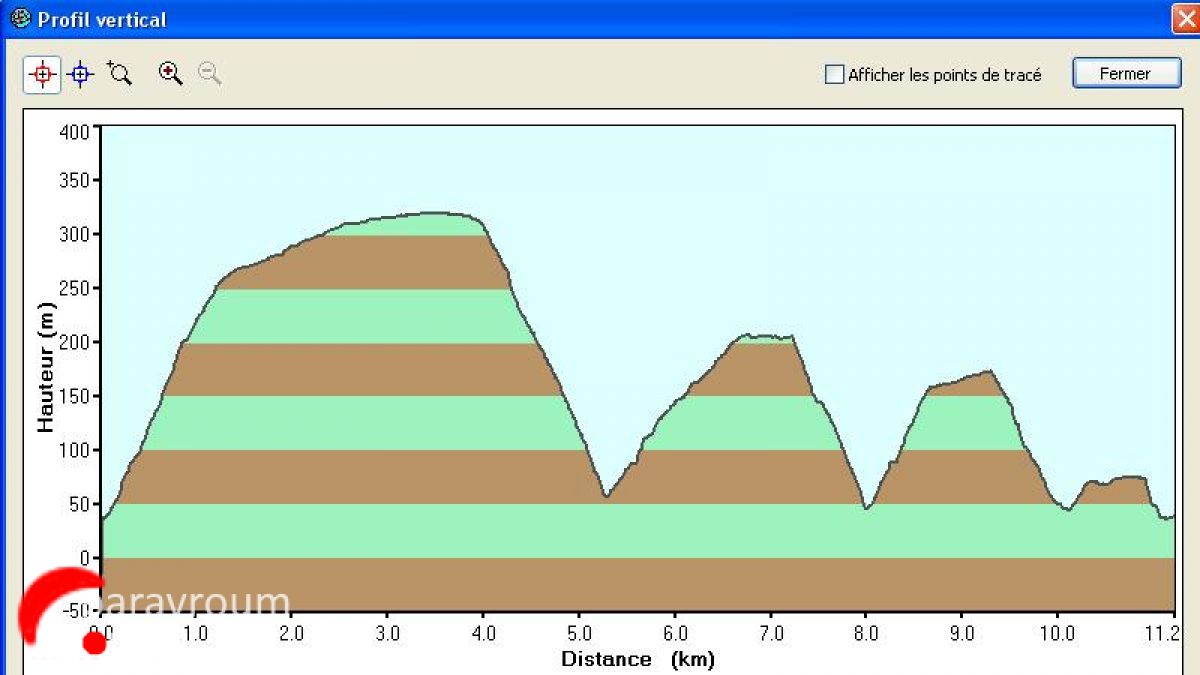Screen dimensions: 1200x675
Task: Select the blue crosshair cursor tool
Action: (81, 74)
